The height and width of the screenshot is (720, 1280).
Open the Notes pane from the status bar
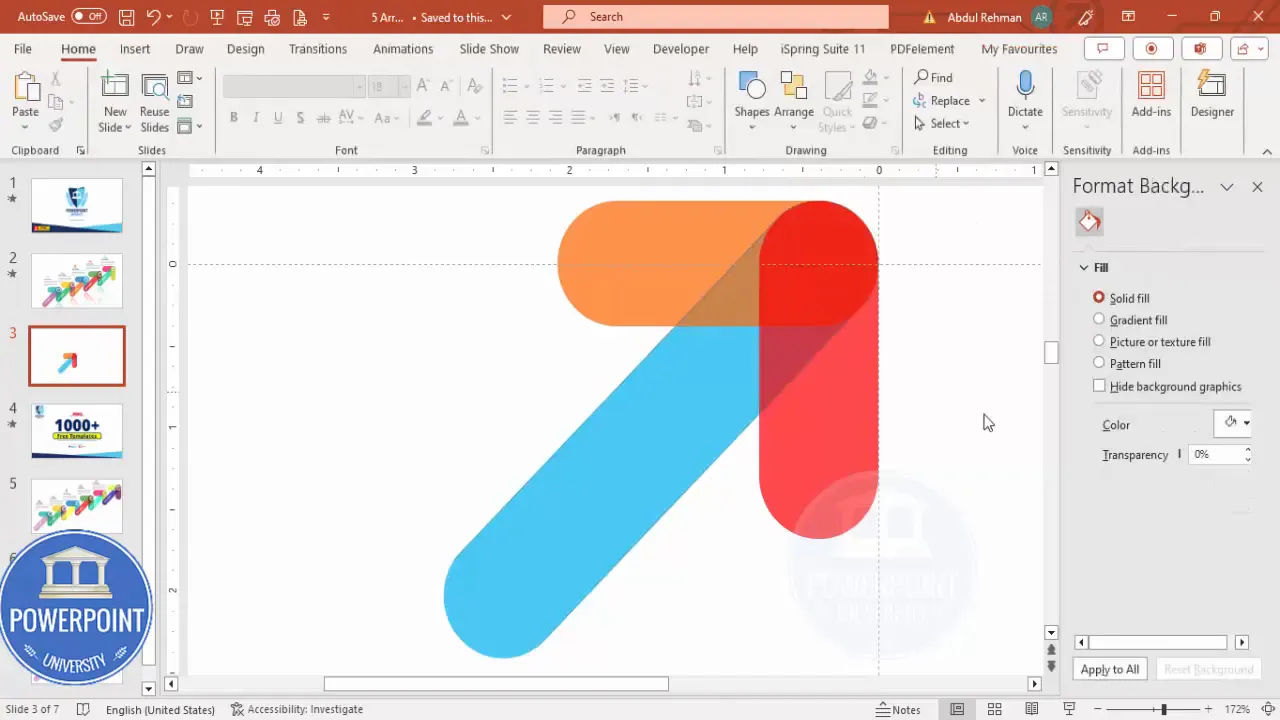pos(898,709)
